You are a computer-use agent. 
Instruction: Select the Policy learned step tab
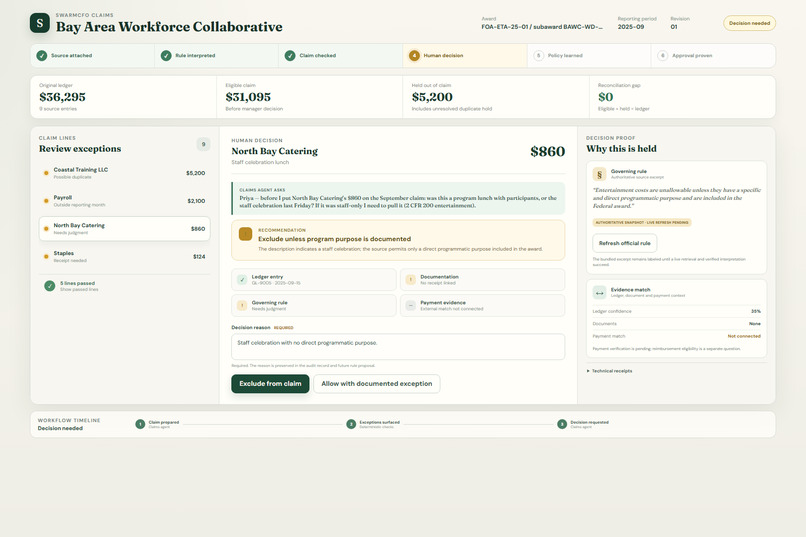point(589,55)
